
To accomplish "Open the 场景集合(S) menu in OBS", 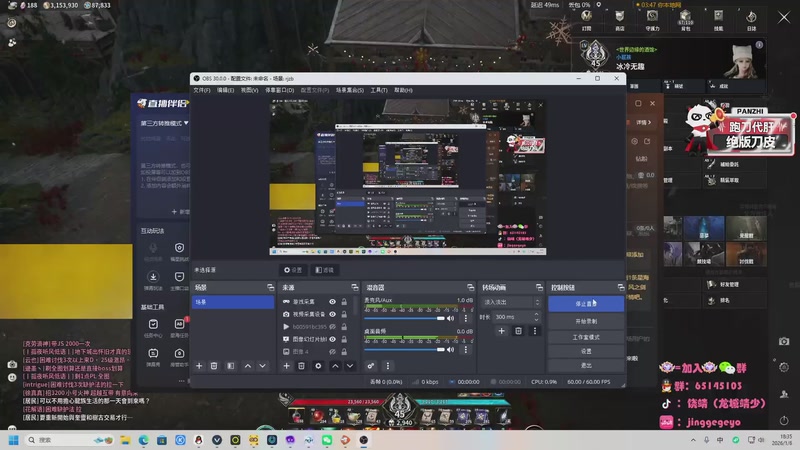I will coord(350,90).
